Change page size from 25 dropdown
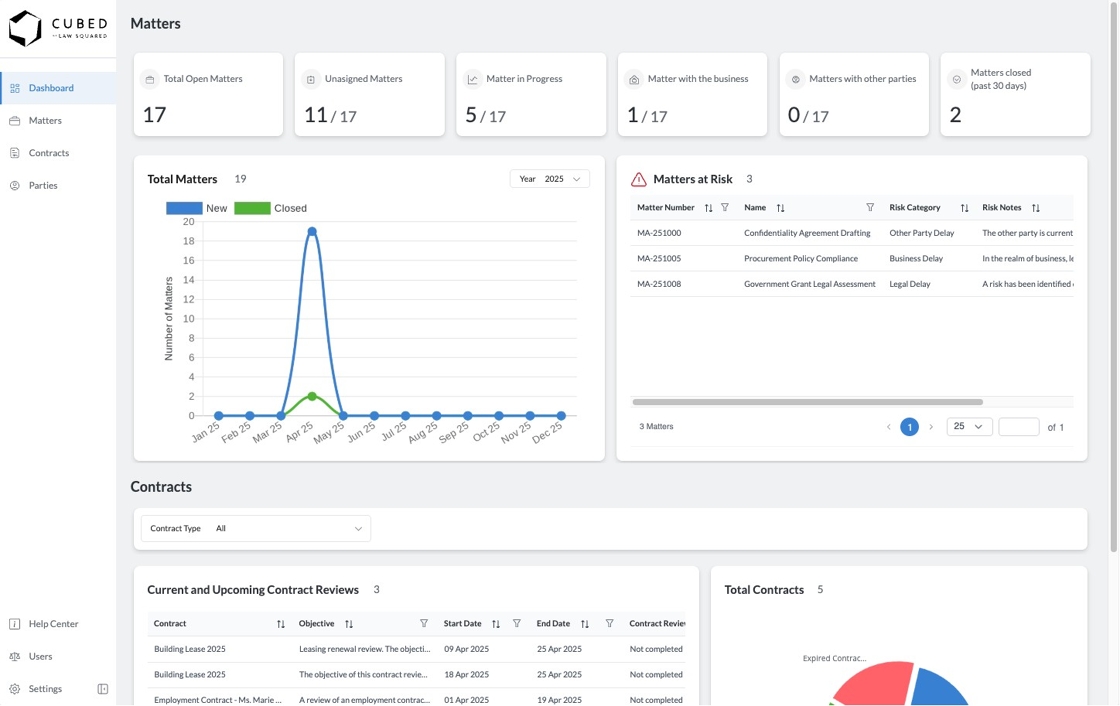Viewport: 1120px width, 706px height. click(969, 427)
